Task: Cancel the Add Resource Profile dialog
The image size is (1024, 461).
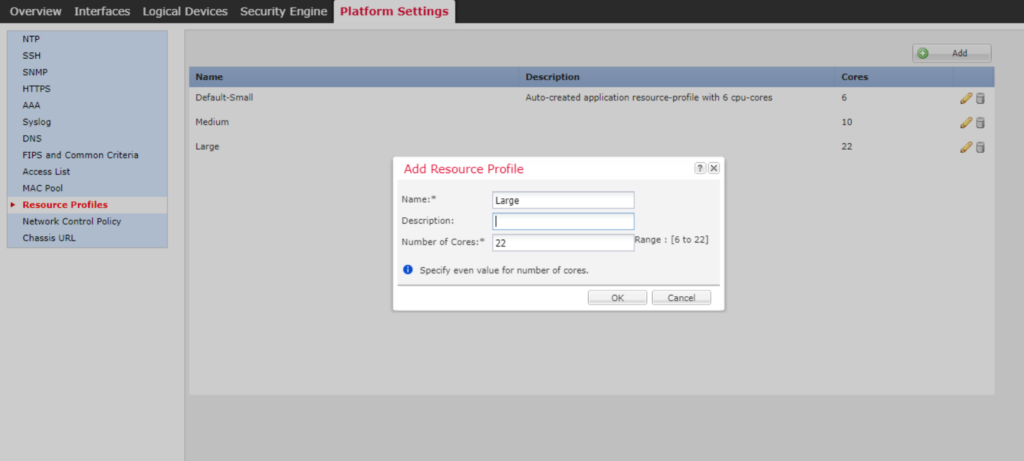Action: click(681, 298)
